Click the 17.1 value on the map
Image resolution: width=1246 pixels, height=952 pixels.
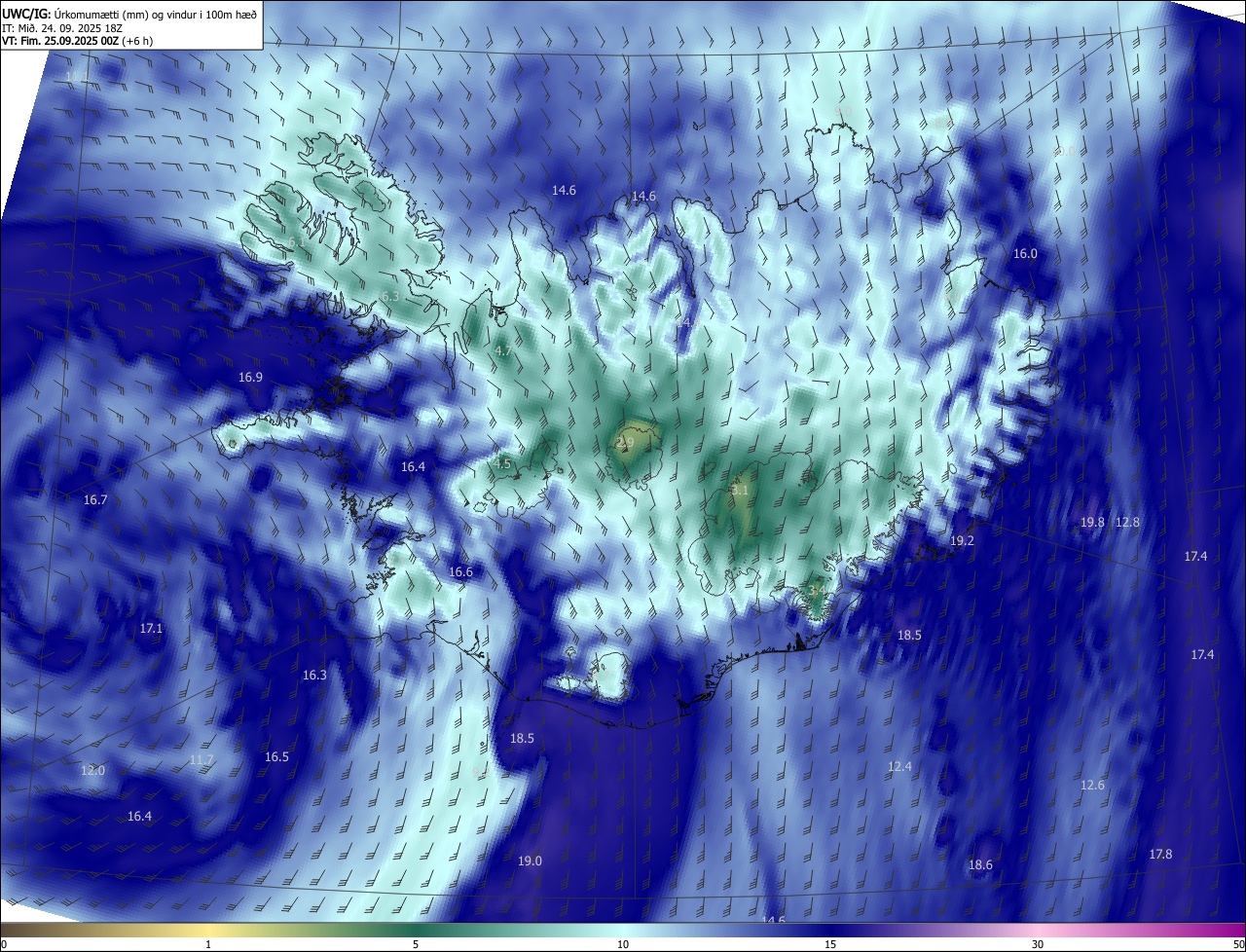(151, 629)
